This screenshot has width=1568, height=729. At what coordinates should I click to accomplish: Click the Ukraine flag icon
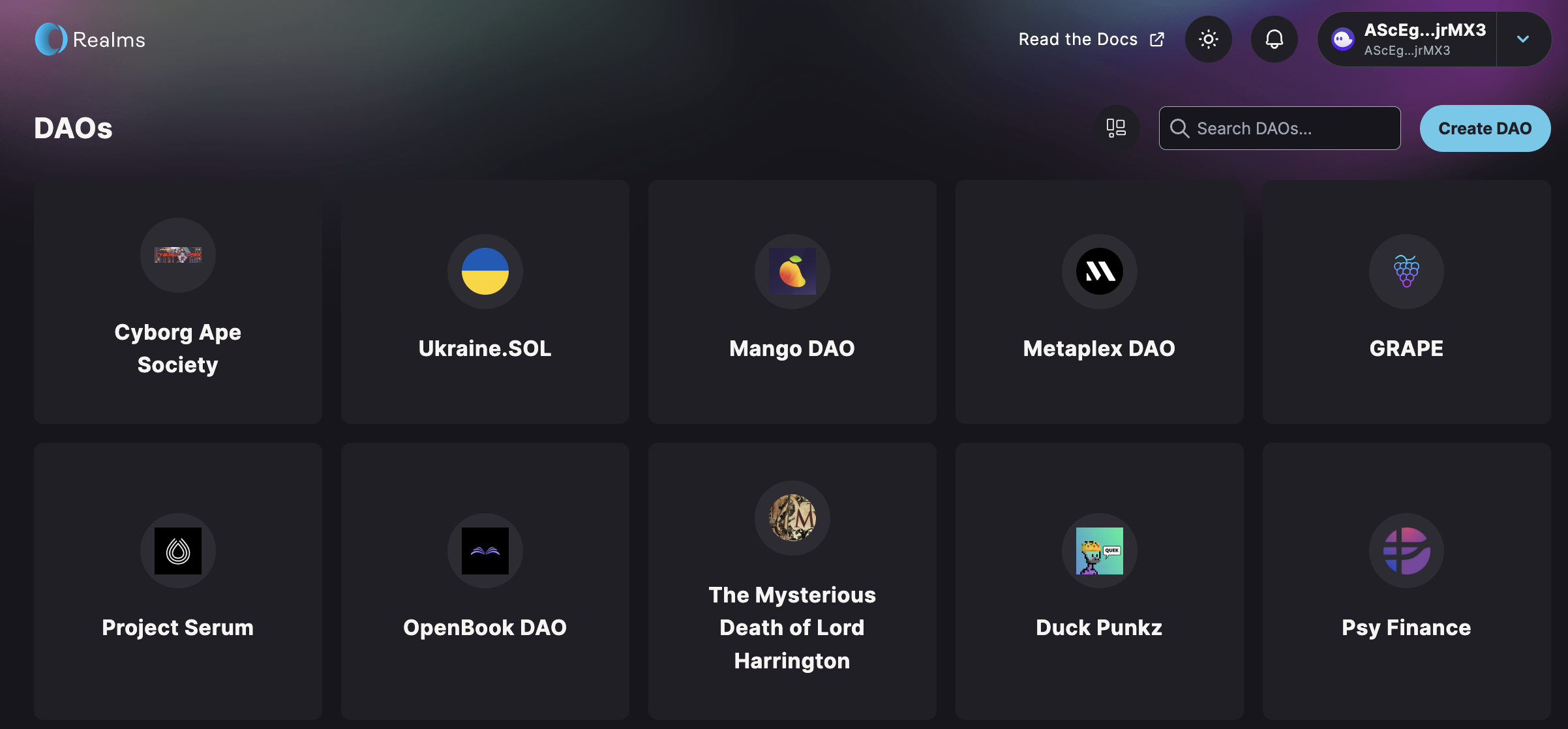tap(485, 271)
